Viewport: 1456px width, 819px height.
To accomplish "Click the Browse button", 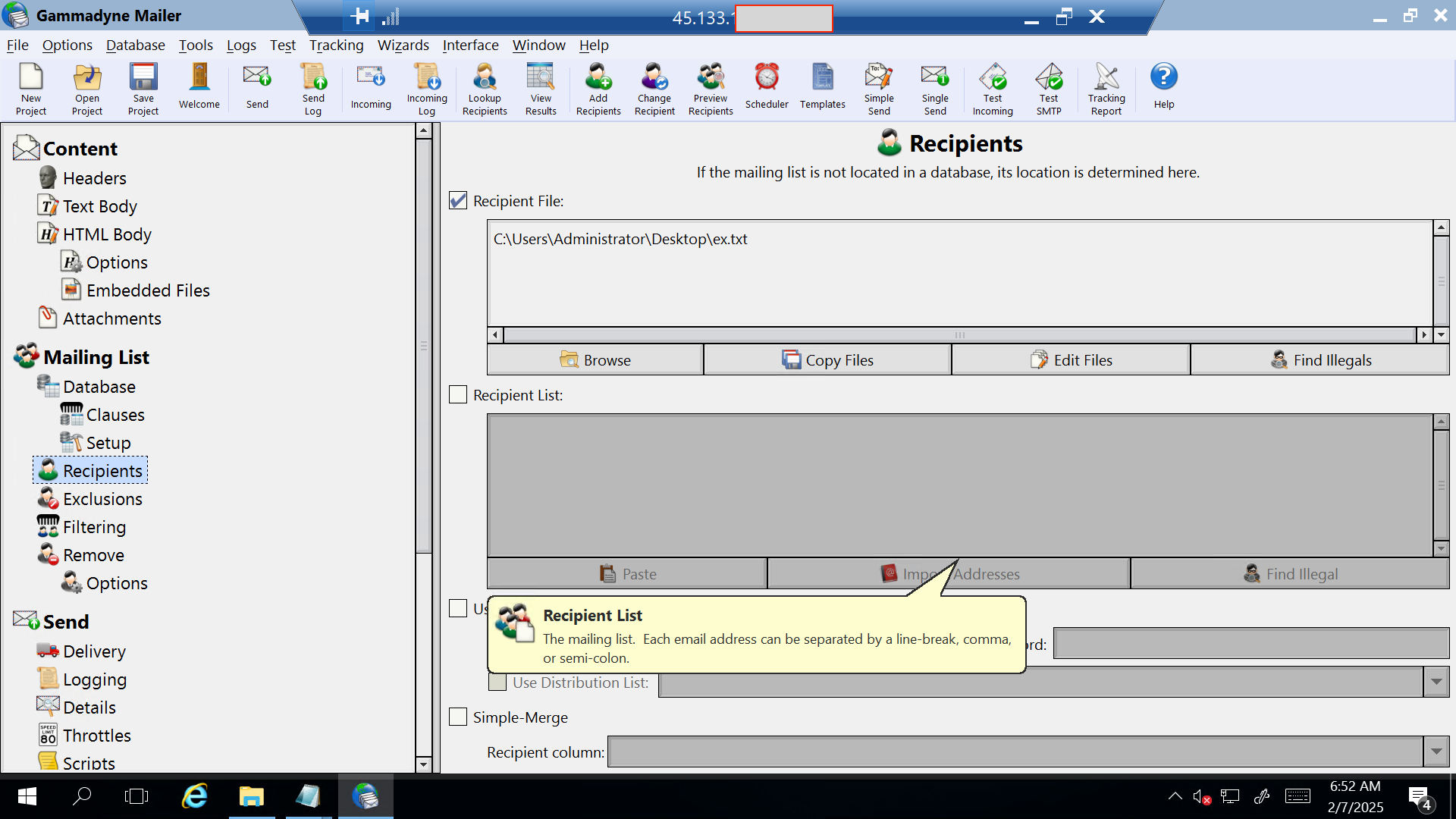I will (x=595, y=360).
